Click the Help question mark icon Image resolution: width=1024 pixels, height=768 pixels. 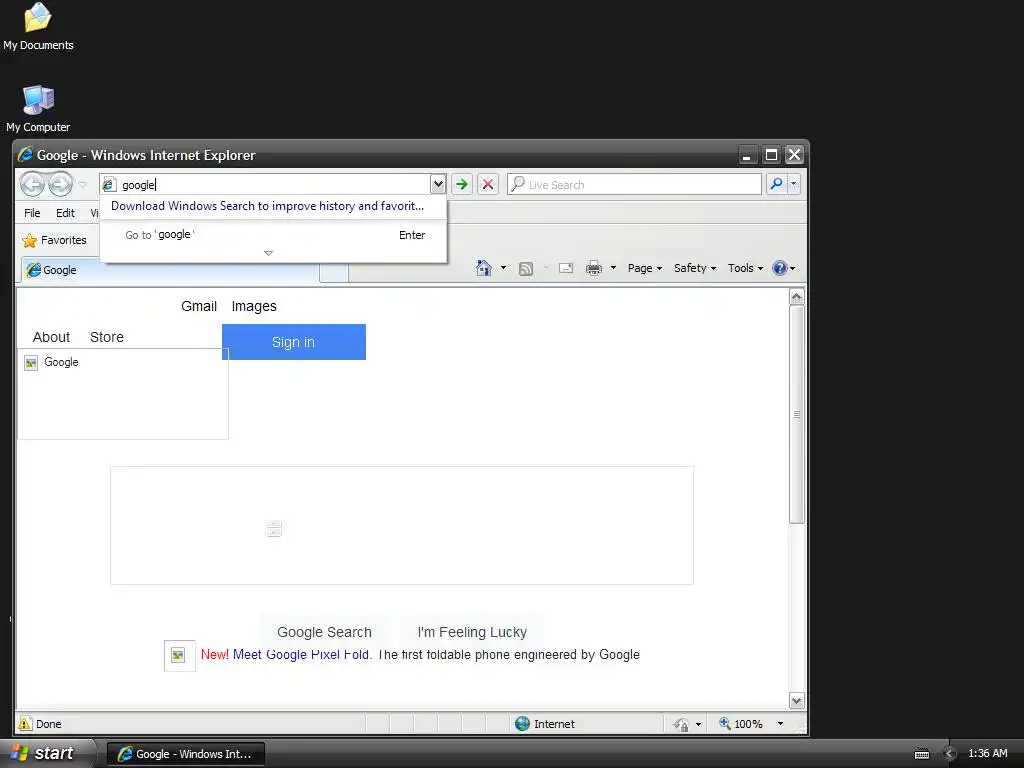click(x=780, y=268)
